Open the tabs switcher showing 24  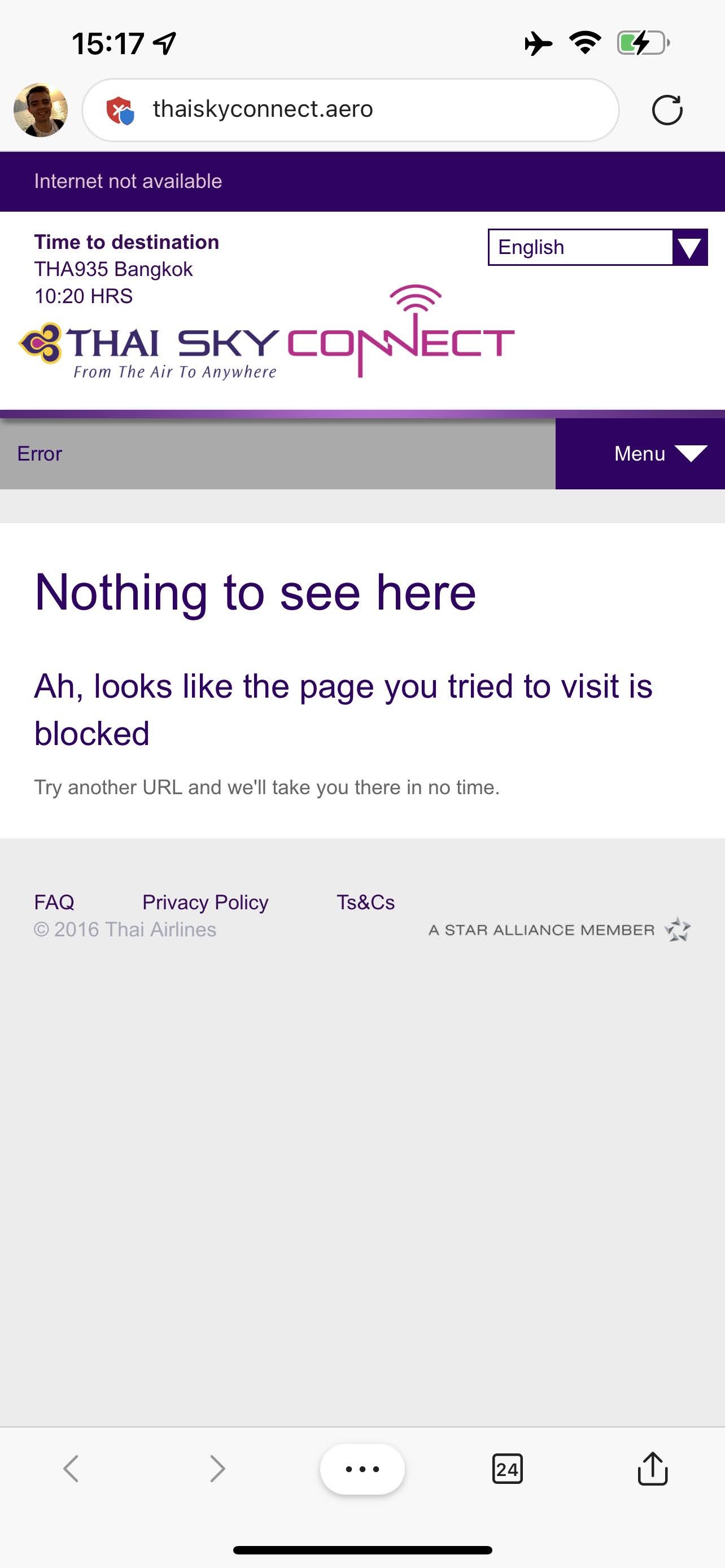[507, 1469]
